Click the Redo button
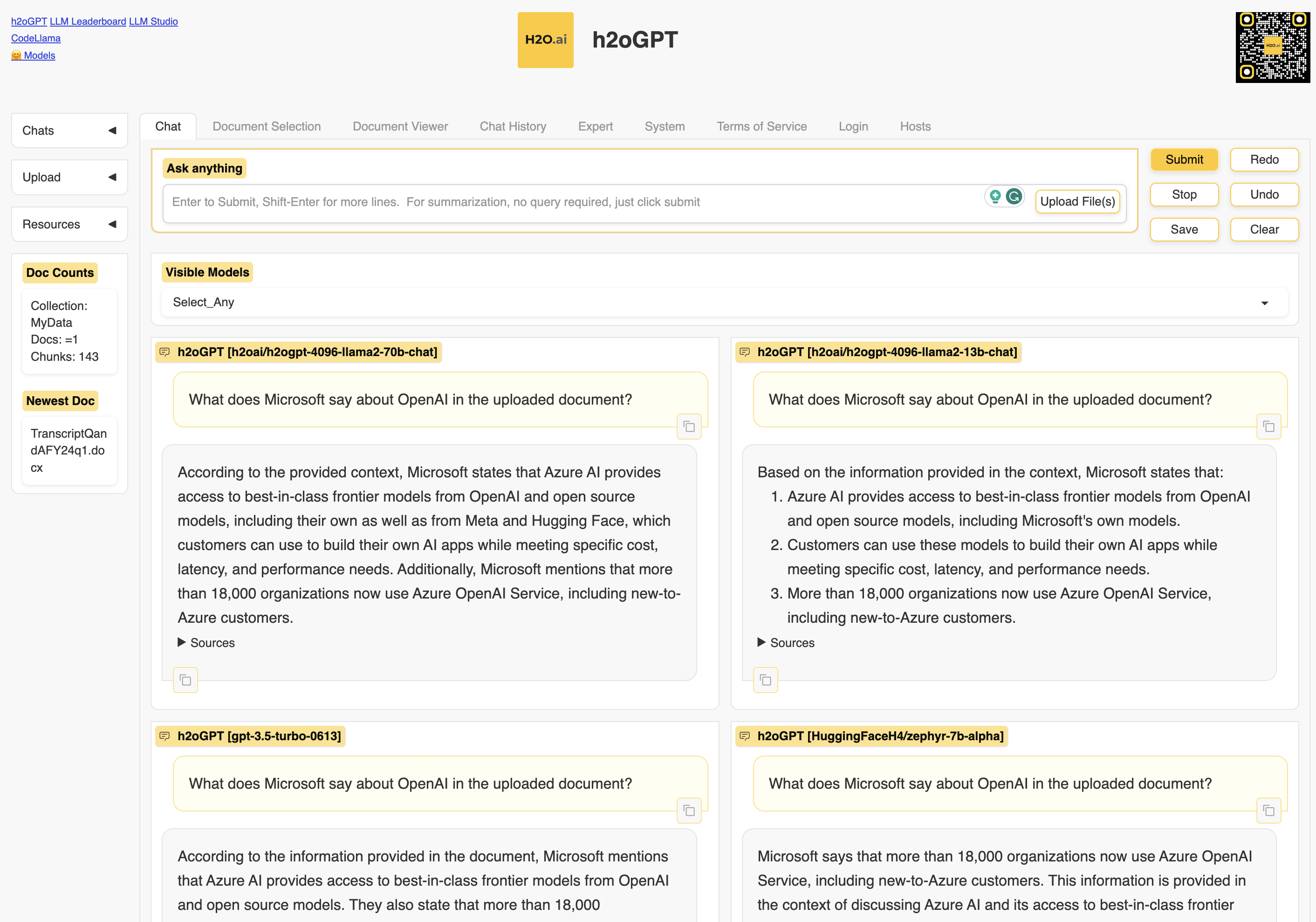This screenshot has width=1316, height=922. pyautogui.click(x=1264, y=159)
